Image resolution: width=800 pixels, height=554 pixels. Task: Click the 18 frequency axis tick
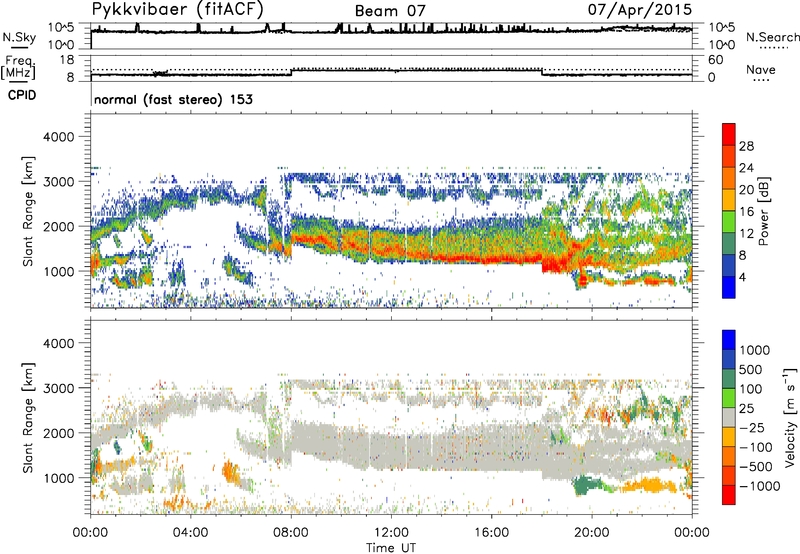67,60
